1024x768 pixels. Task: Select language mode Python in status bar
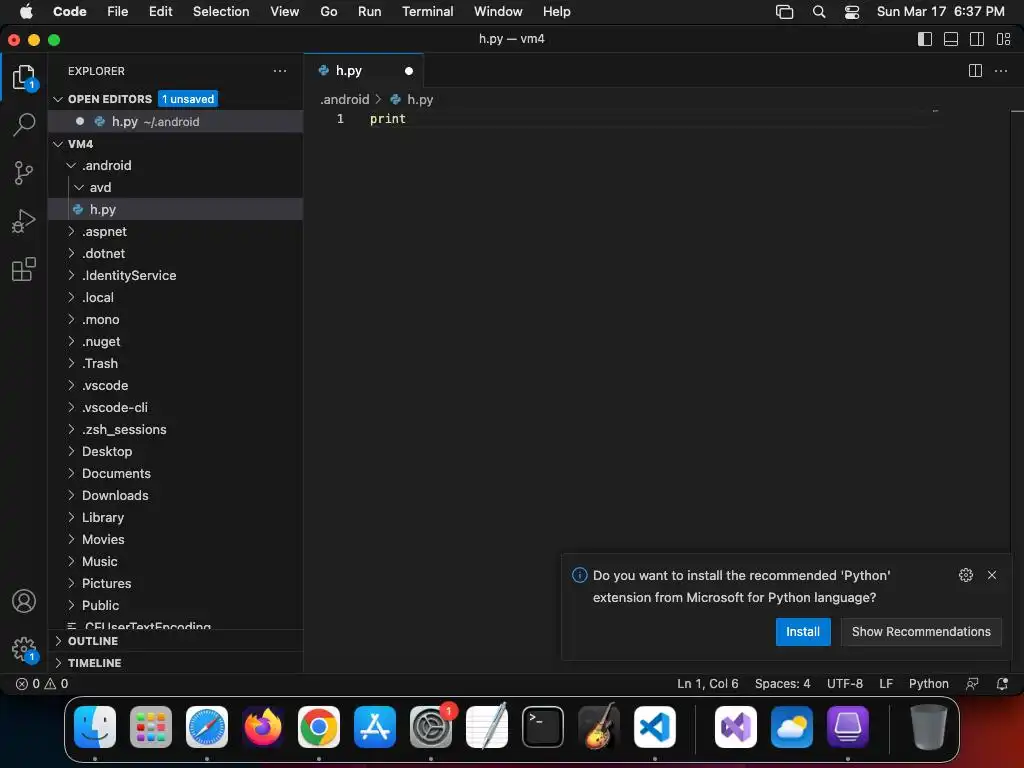coord(928,684)
